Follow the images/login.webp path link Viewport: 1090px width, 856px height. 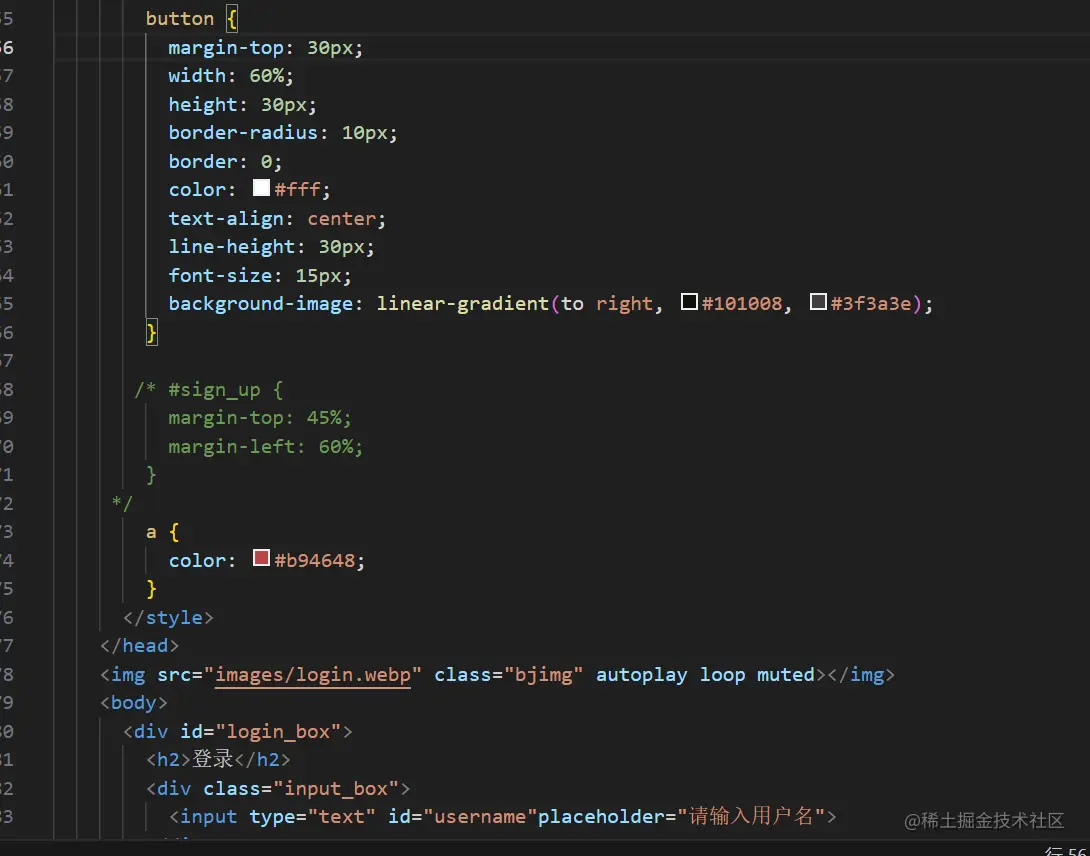click(313, 675)
